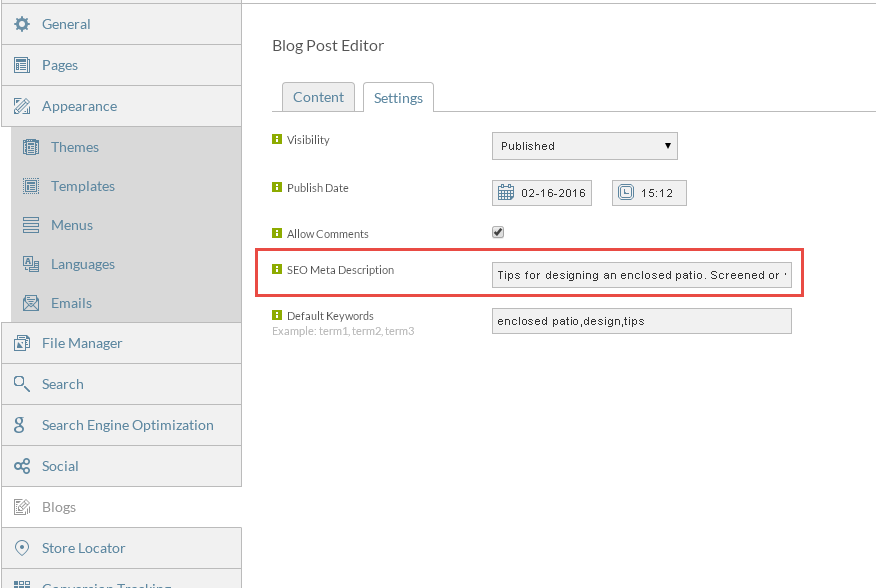This screenshot has width=876, height=588.
Task: Click the File Manager icon
Action: point(22,343)
